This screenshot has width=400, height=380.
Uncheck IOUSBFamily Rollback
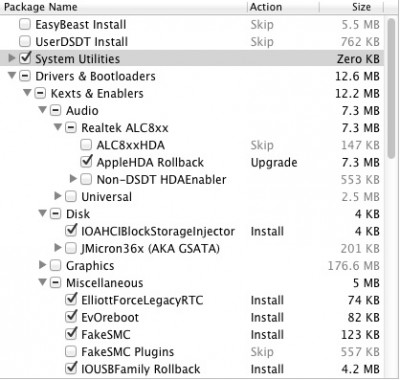[x=71, y=368]
